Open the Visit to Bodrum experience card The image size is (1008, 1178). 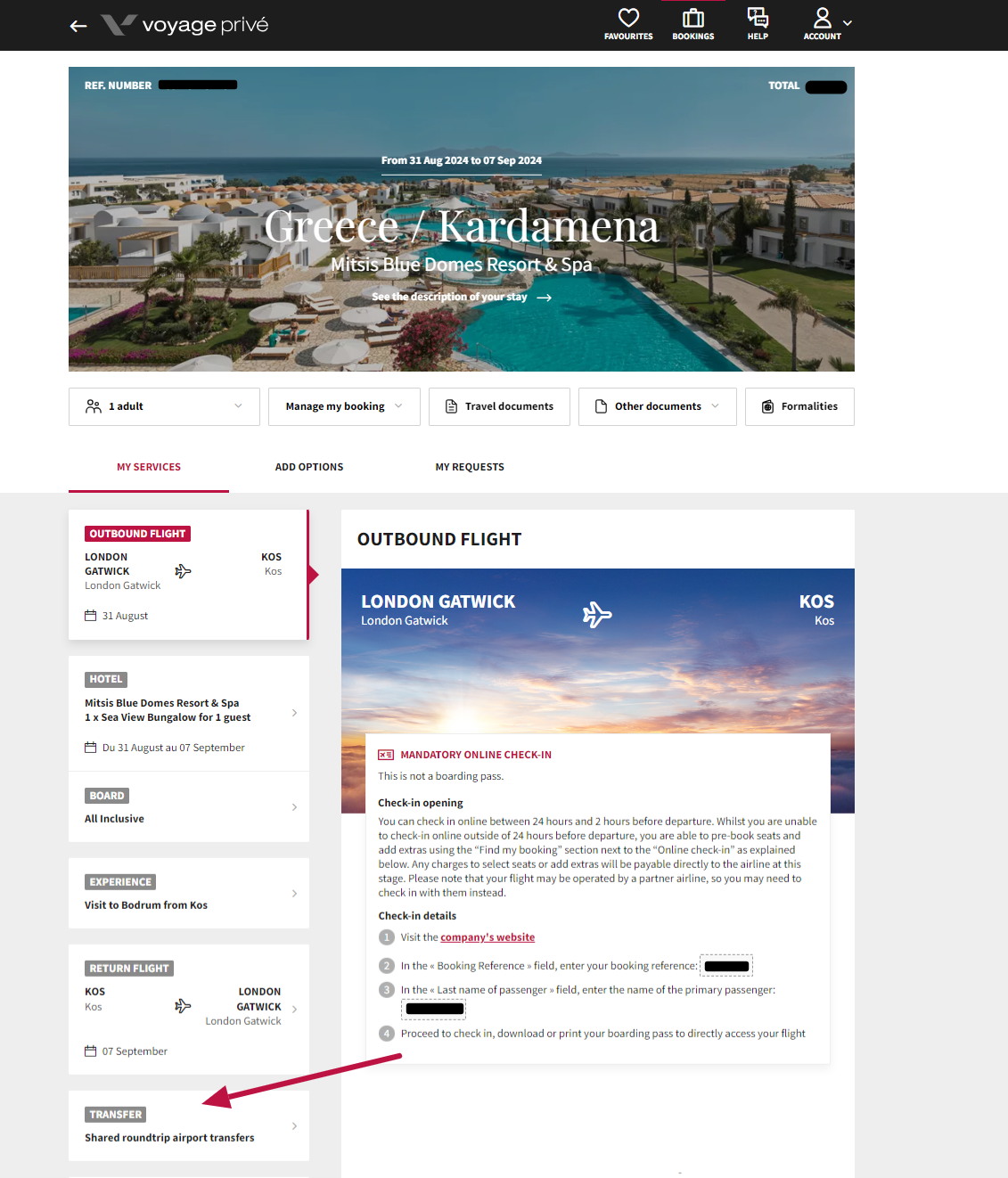189,894
